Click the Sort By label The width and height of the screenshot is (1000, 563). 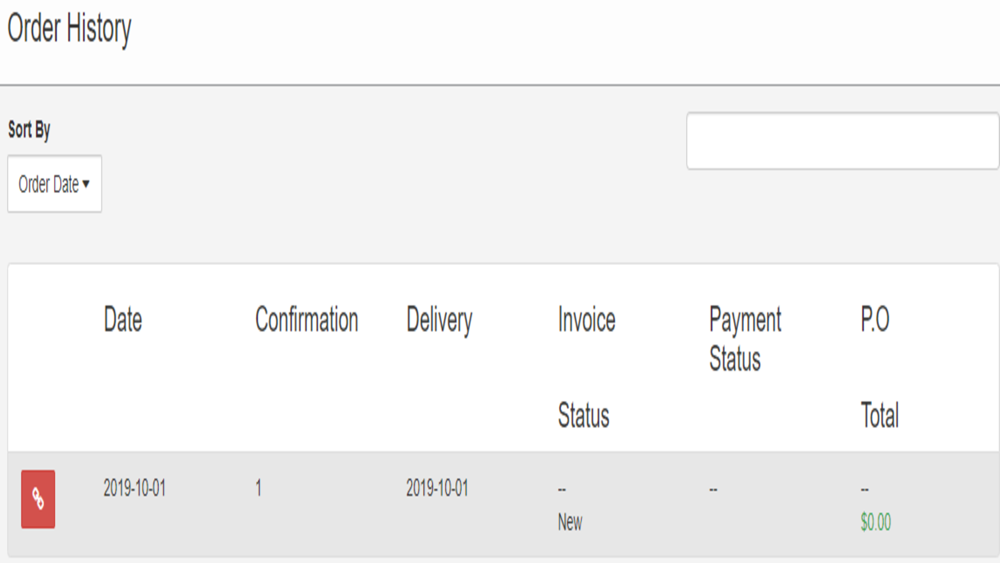tap(29, 129)
